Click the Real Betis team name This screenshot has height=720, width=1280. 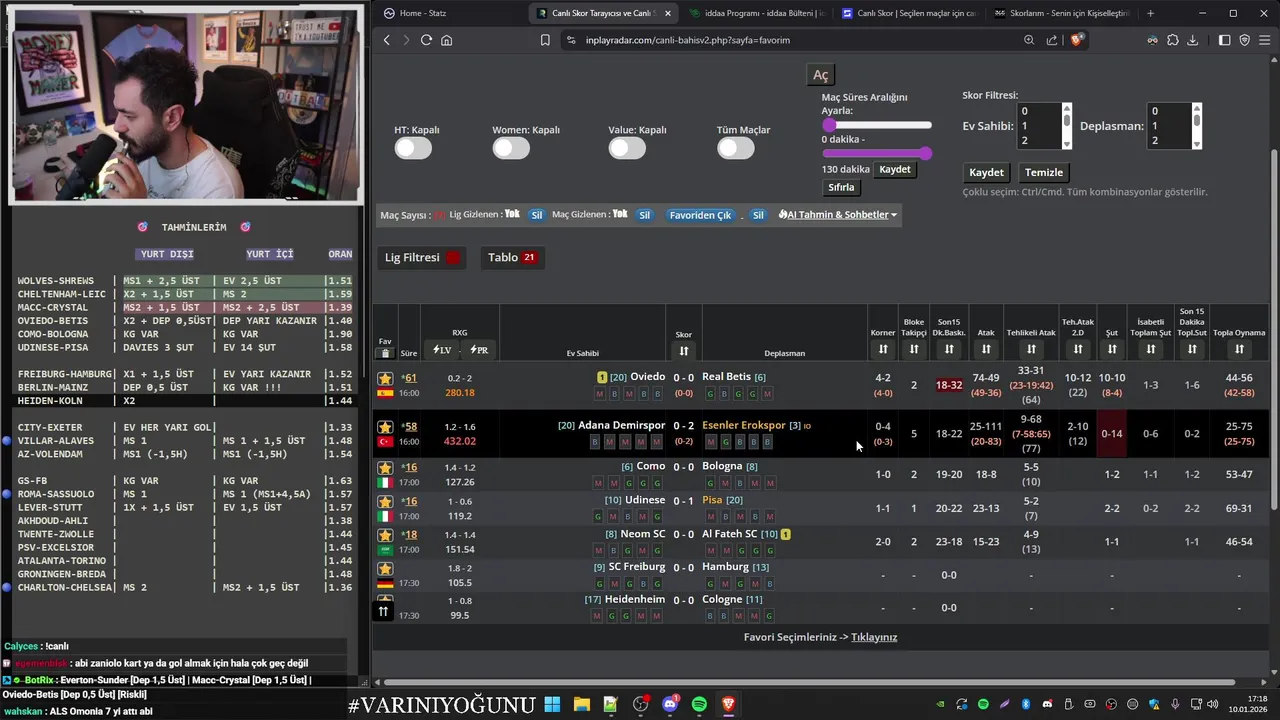pos(726,377)
